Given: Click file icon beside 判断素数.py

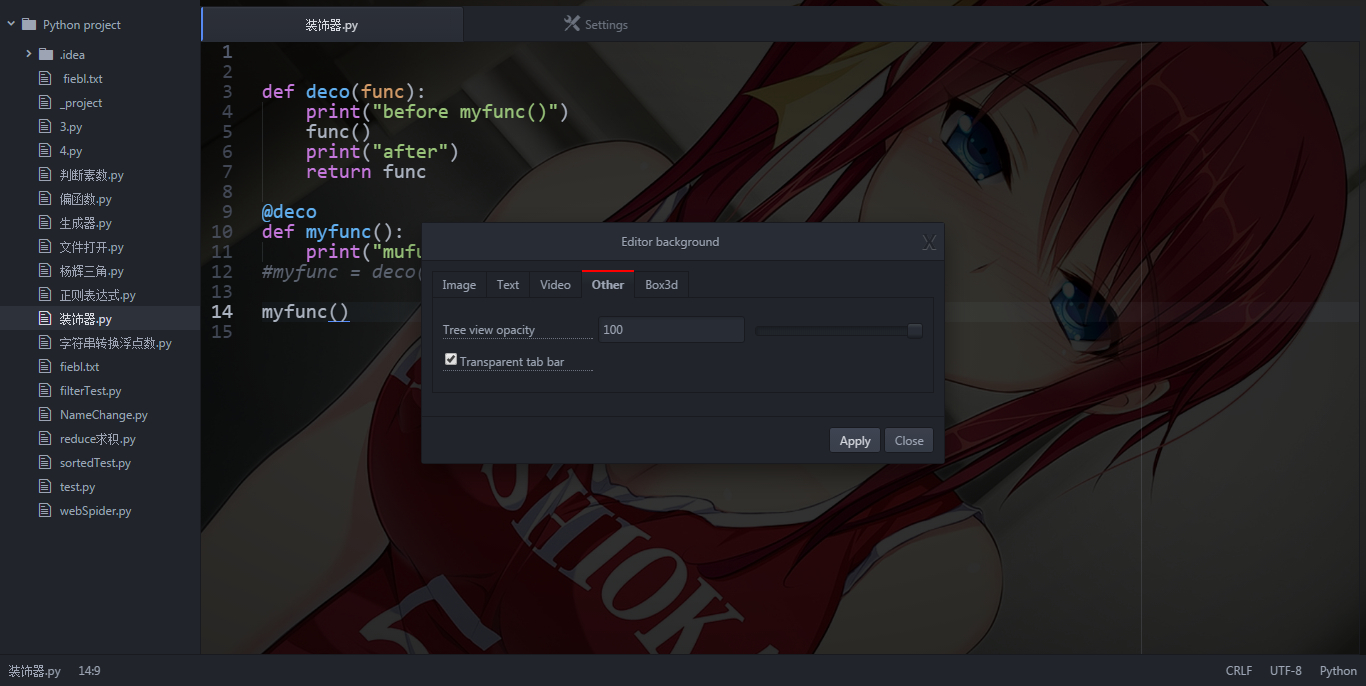Looking at the screenshot, I should (x=44, y=174).
